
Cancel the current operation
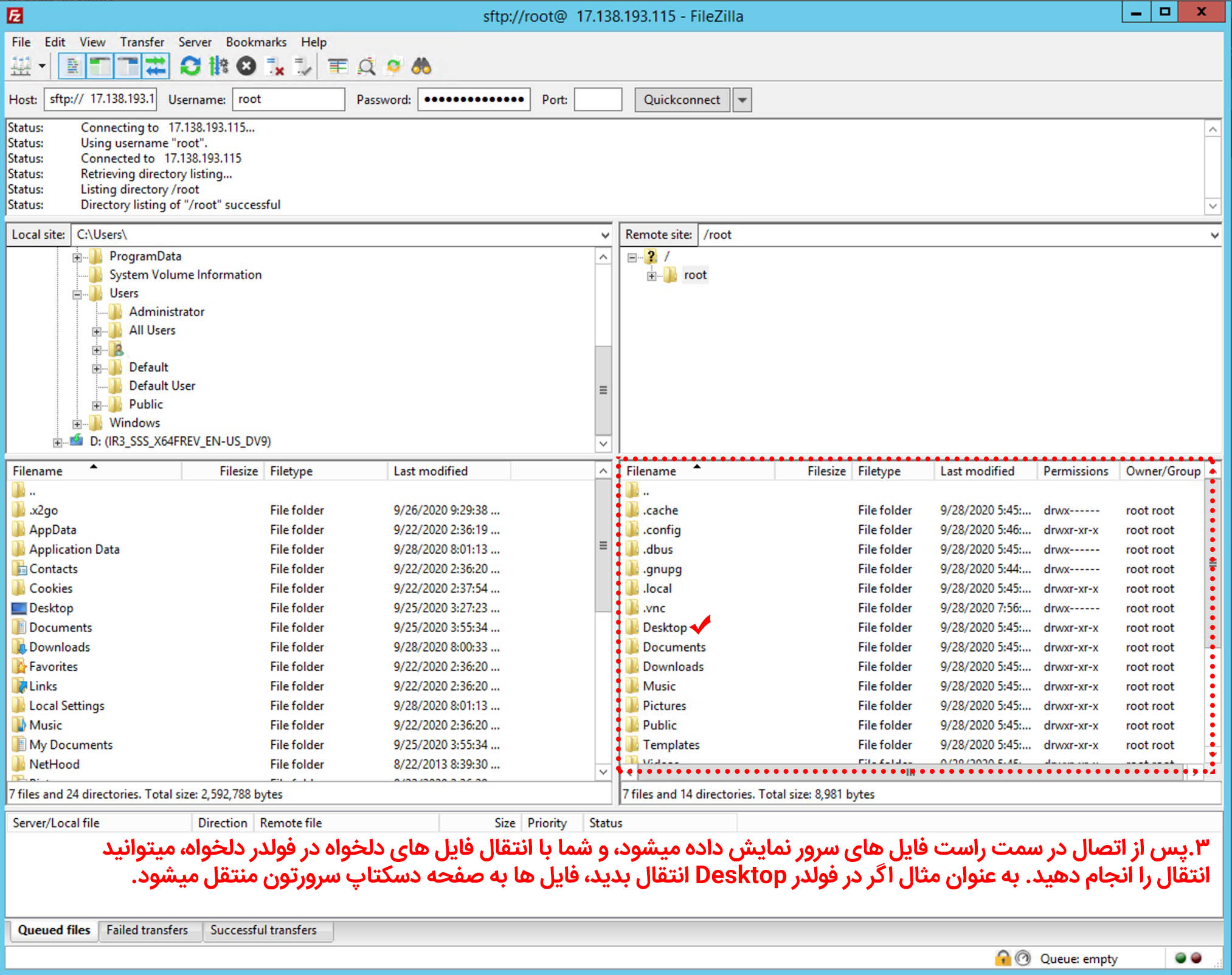(246, 66)
